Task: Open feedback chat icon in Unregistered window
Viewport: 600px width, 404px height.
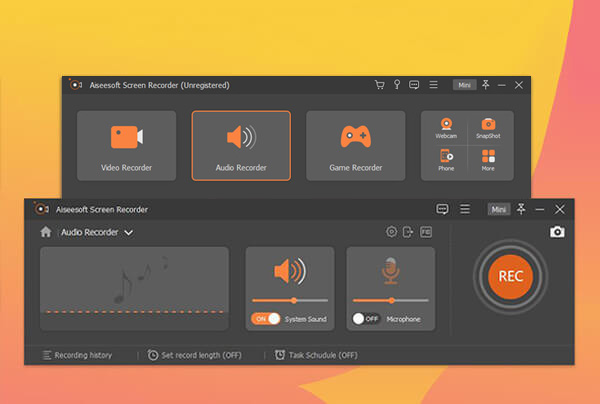Action: pos(414,85)
